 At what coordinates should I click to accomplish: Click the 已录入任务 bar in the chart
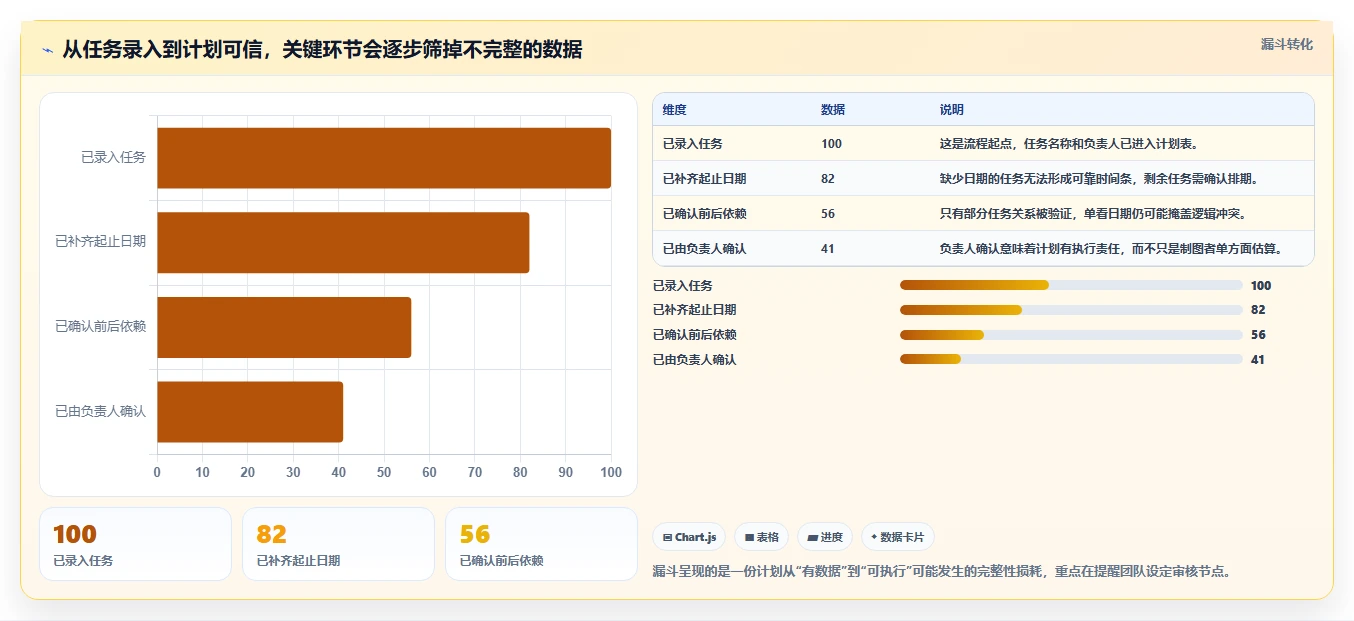coord(384,158)
